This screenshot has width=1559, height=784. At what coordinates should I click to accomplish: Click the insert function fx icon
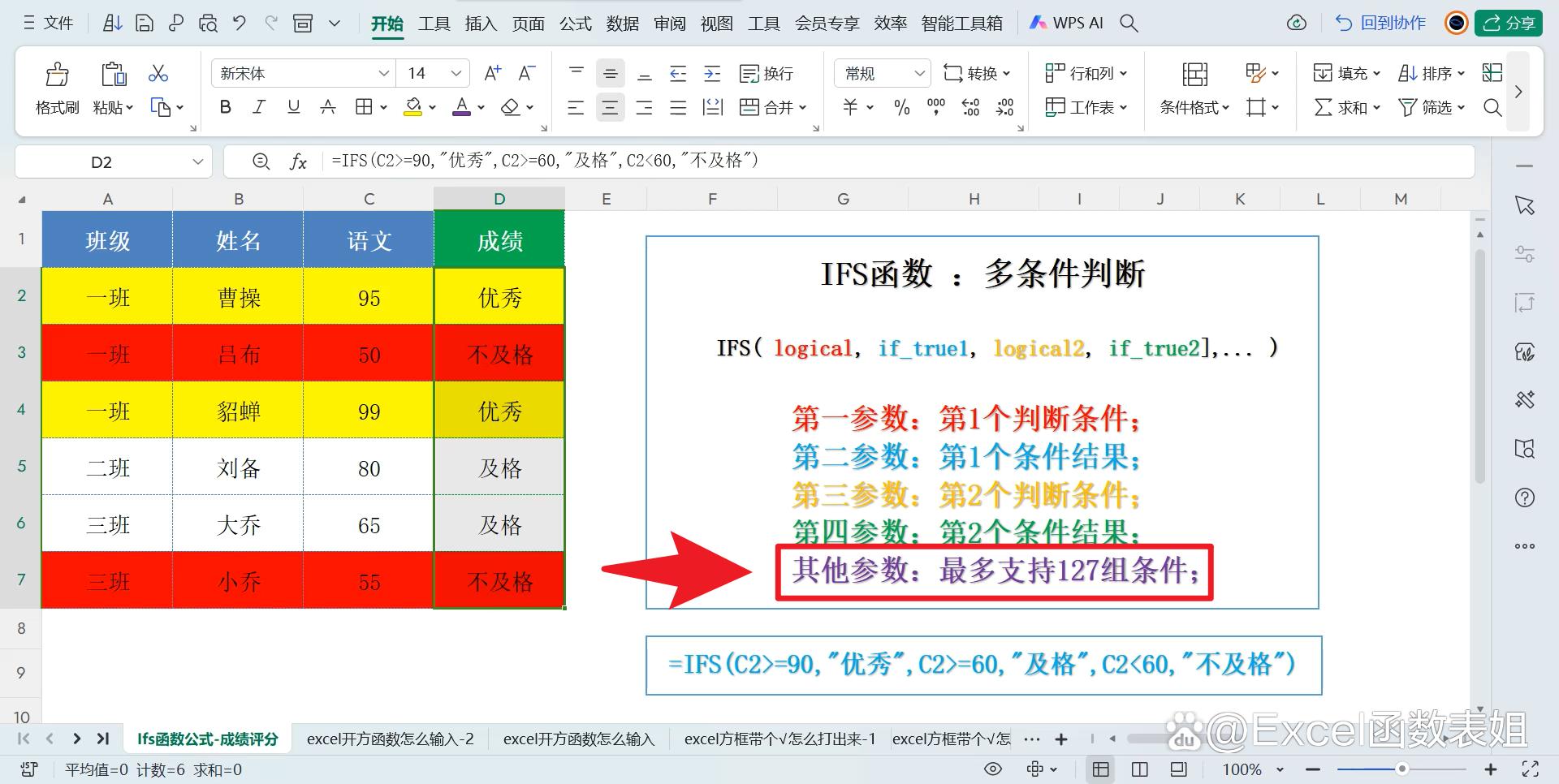pyautogui.click(x=298, y=162)
